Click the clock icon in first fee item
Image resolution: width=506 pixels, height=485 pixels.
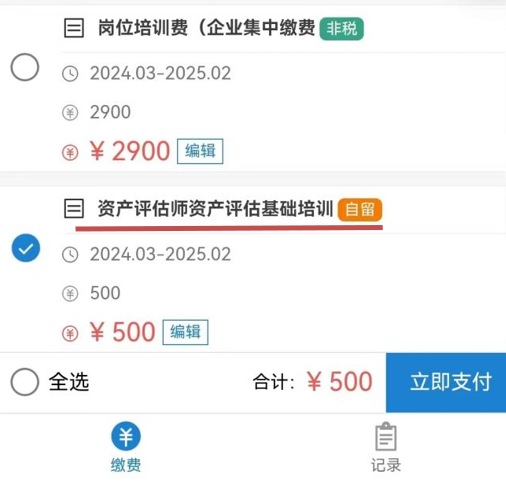70,74
